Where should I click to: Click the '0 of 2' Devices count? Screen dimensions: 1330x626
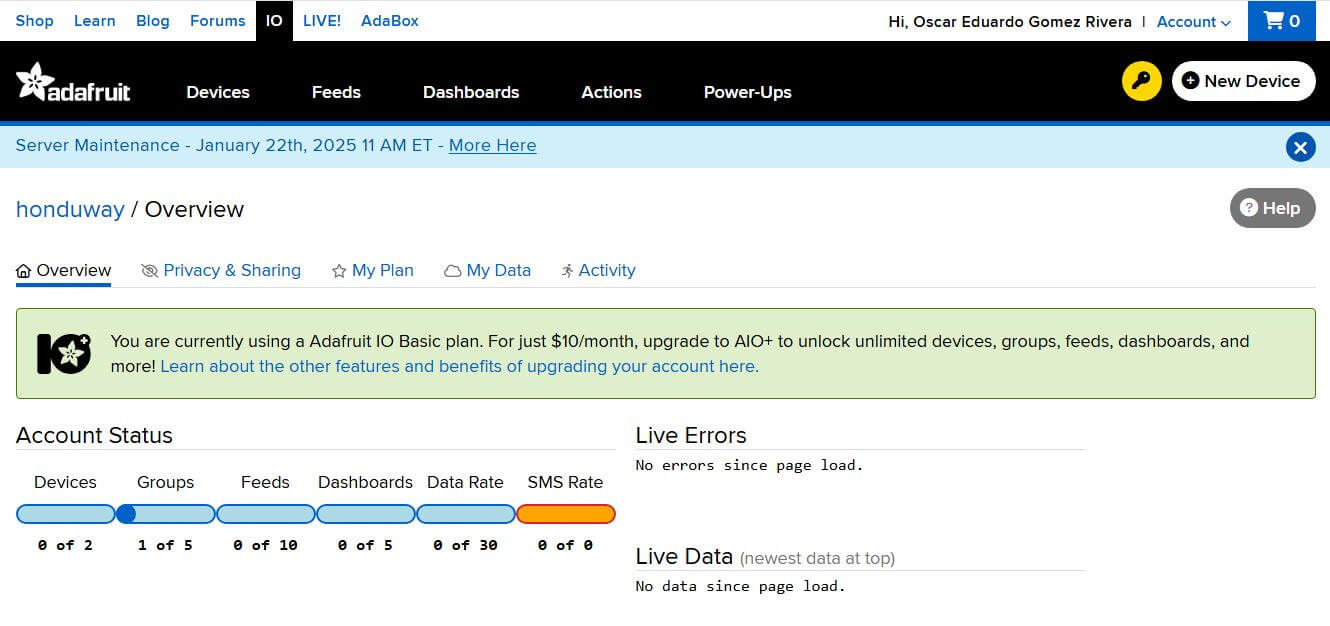65,545
